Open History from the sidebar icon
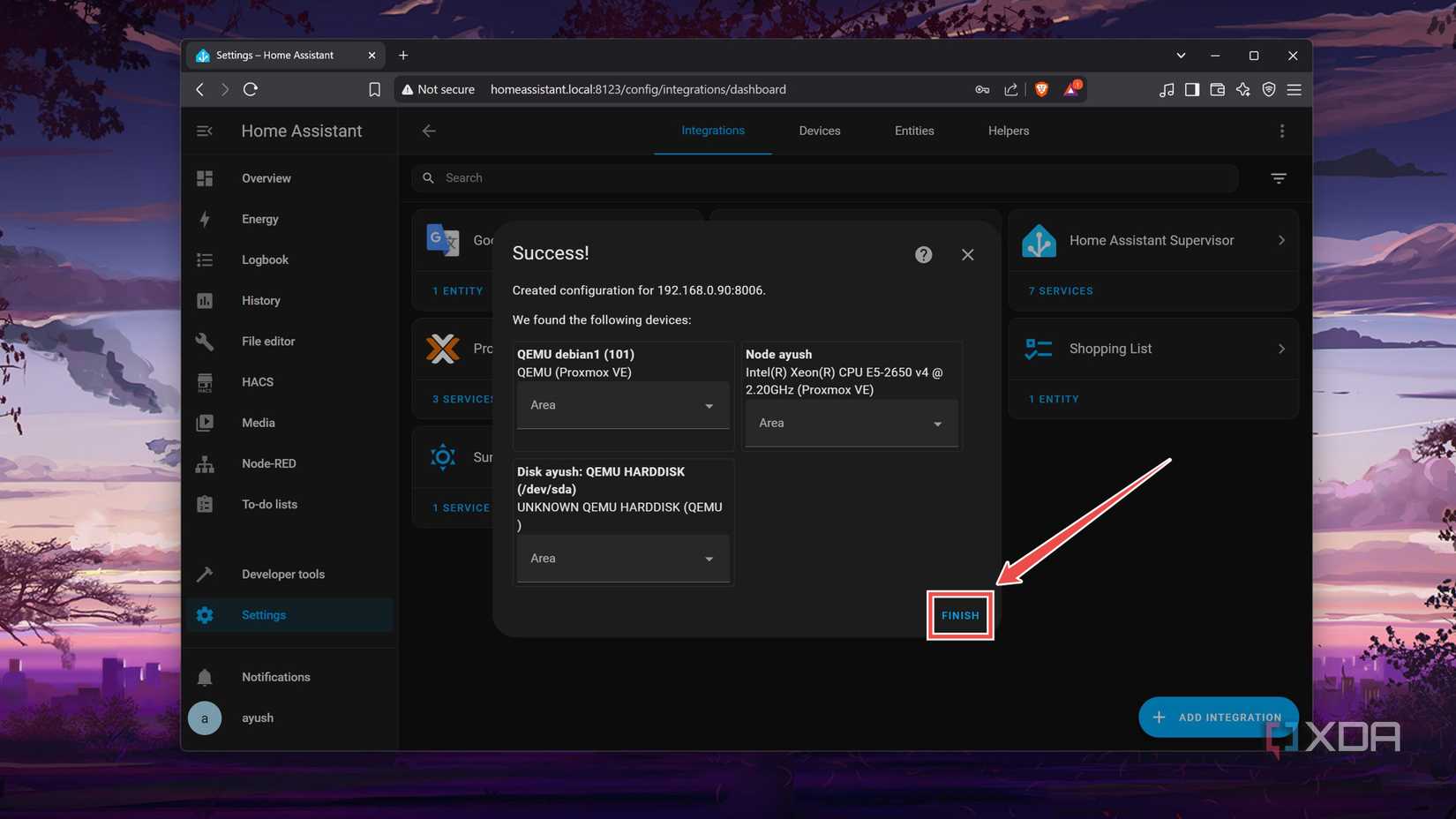 204,300
